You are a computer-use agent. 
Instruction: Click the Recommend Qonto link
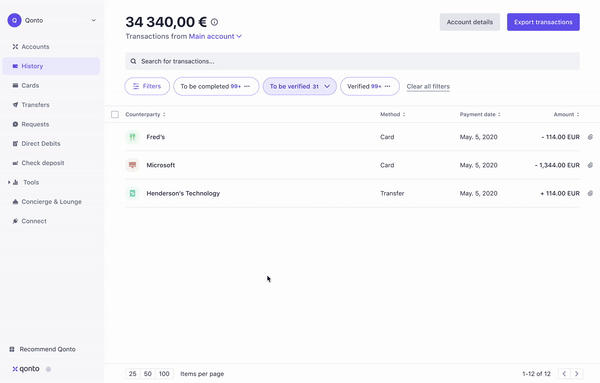[42, 349]
